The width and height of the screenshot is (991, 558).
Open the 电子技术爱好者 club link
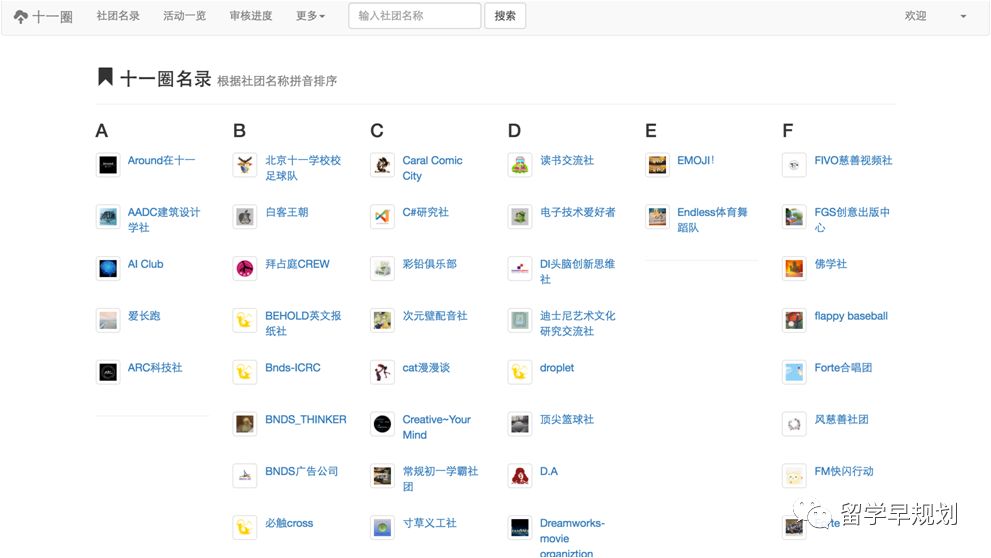[x=578, y=212]
